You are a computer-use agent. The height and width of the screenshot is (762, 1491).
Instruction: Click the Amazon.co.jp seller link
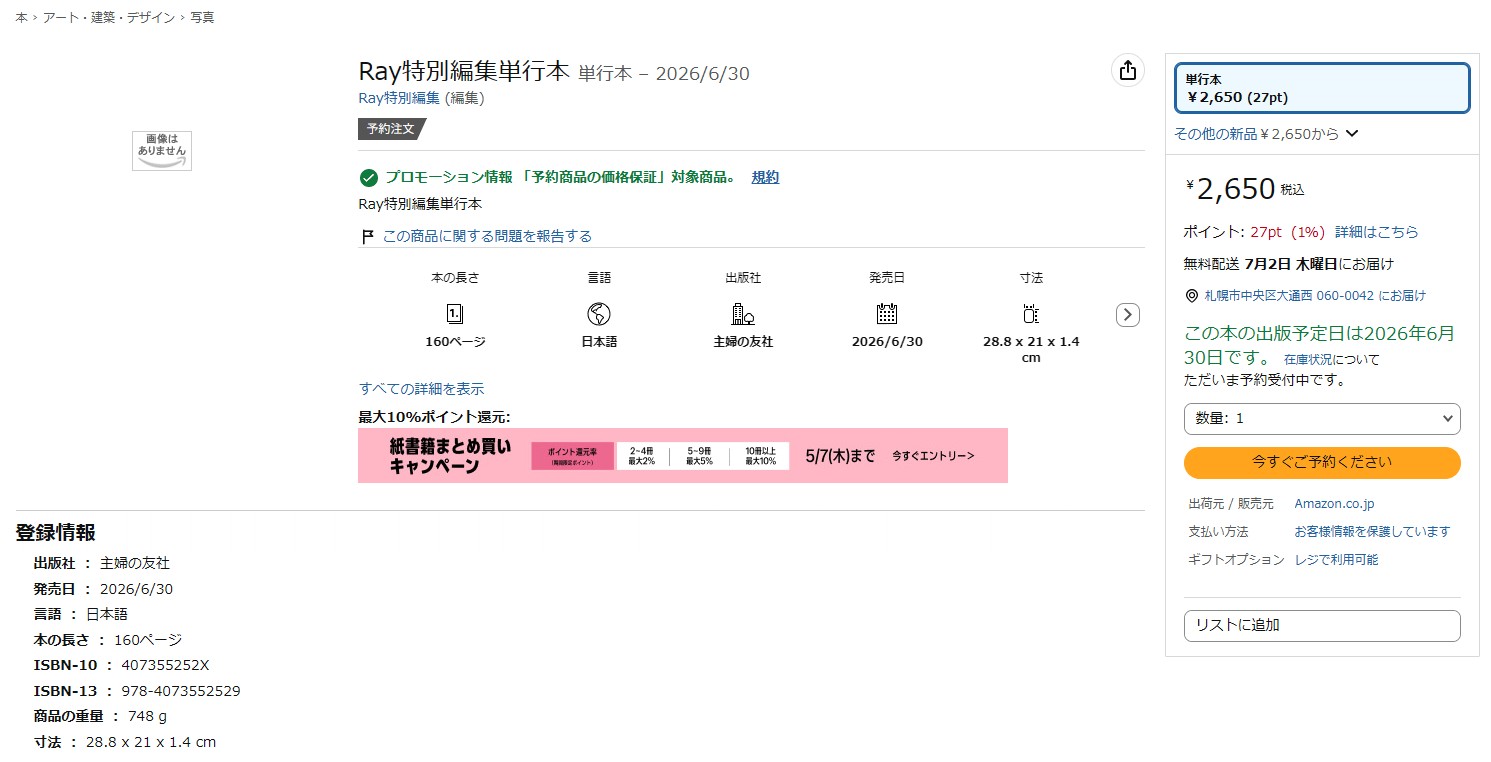[1334, 504]
